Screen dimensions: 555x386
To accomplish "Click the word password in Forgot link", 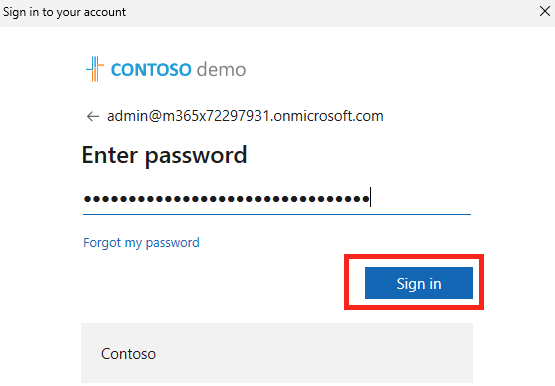I will click(172, 243).
